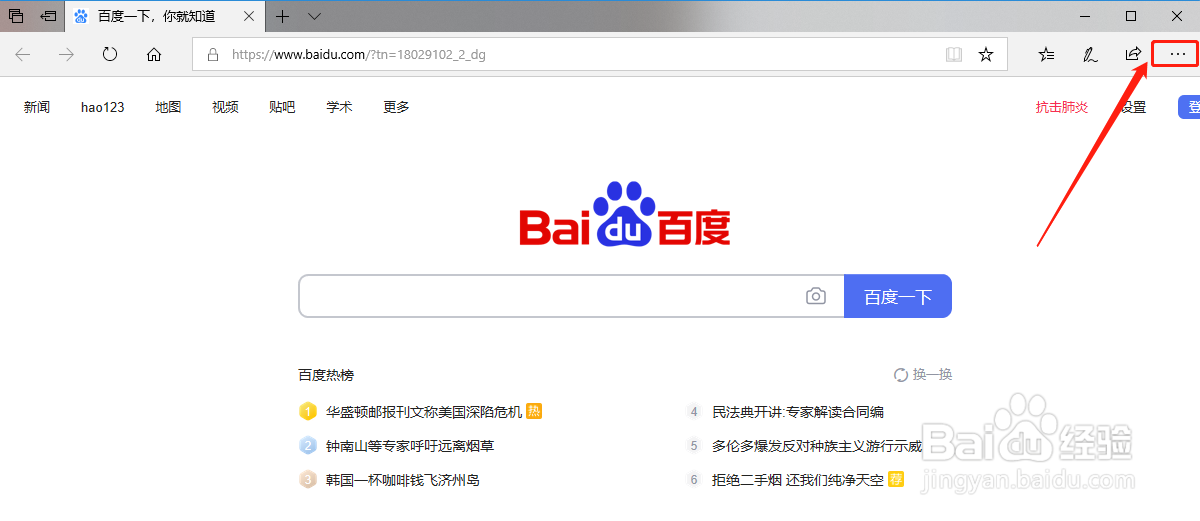
Task: Go forward to the next page
Action: pos(66,55)
